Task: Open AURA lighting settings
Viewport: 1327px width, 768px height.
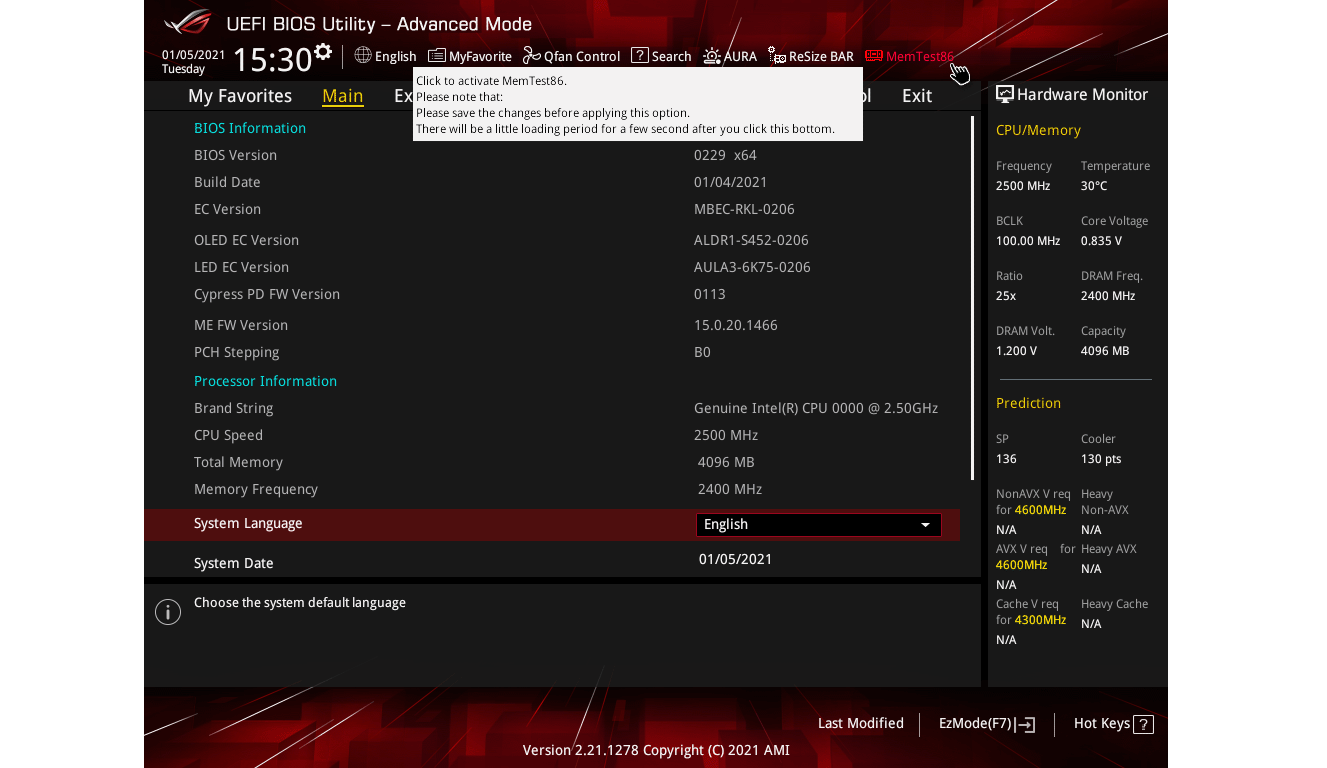Action: (730, 56)
